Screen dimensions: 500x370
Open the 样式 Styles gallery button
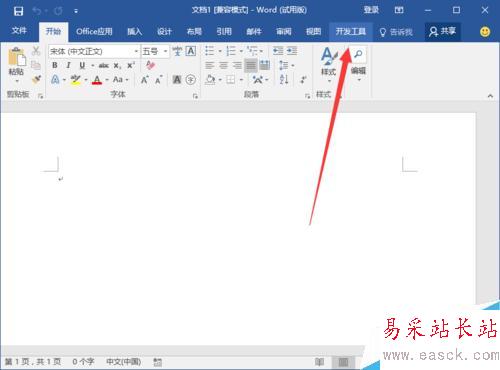coord(329,64)
